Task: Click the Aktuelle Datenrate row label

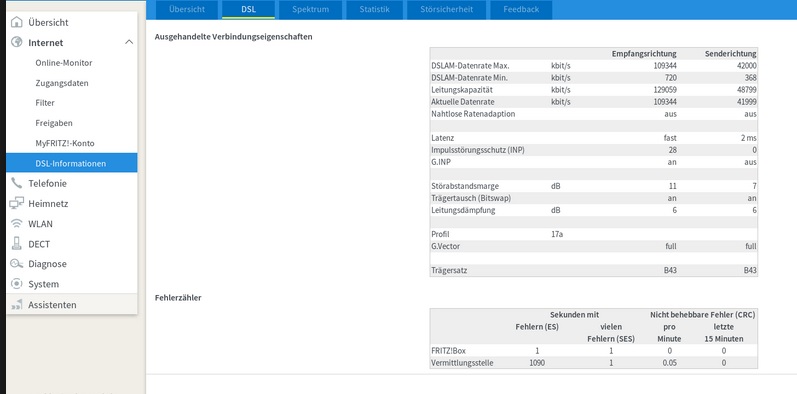Action: pyautogui.click(x=463, y=102)
